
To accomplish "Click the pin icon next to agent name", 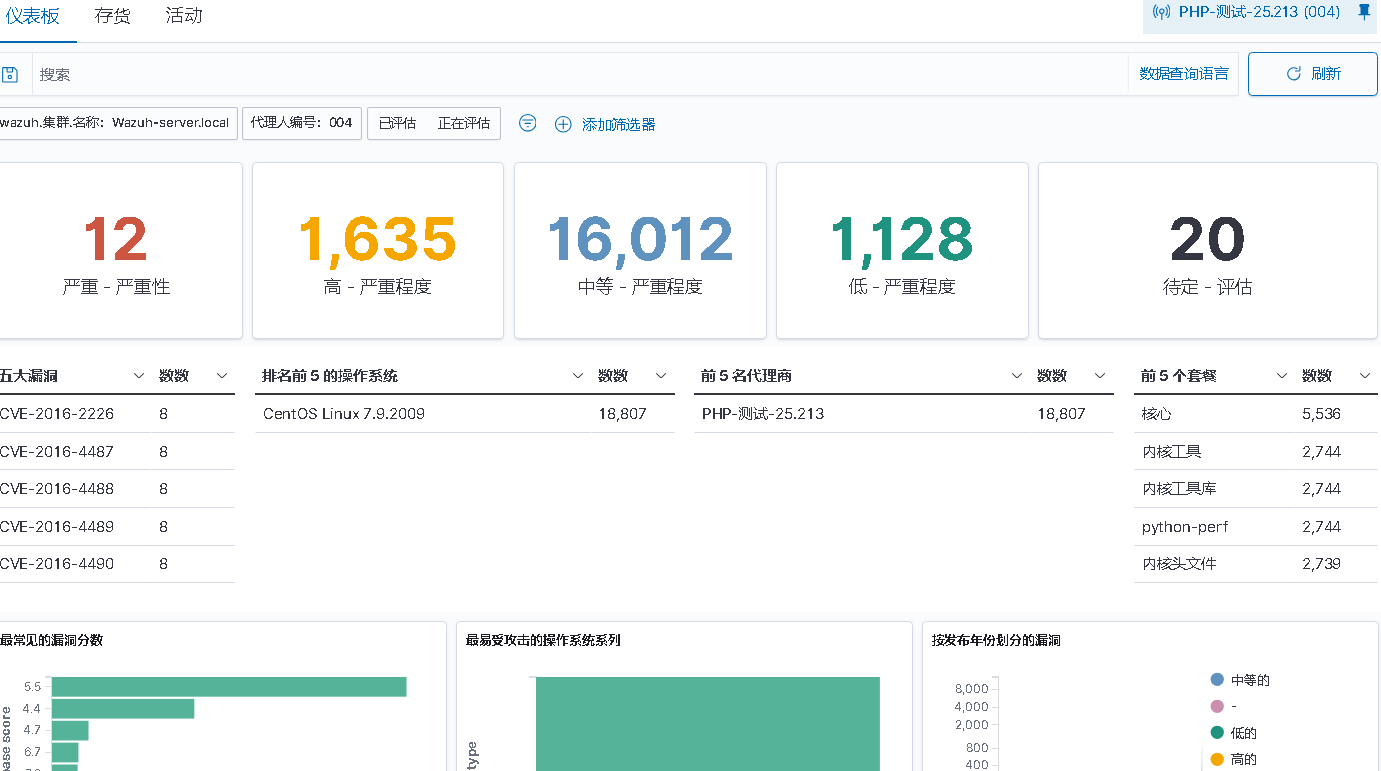I will pos(1364,12).
